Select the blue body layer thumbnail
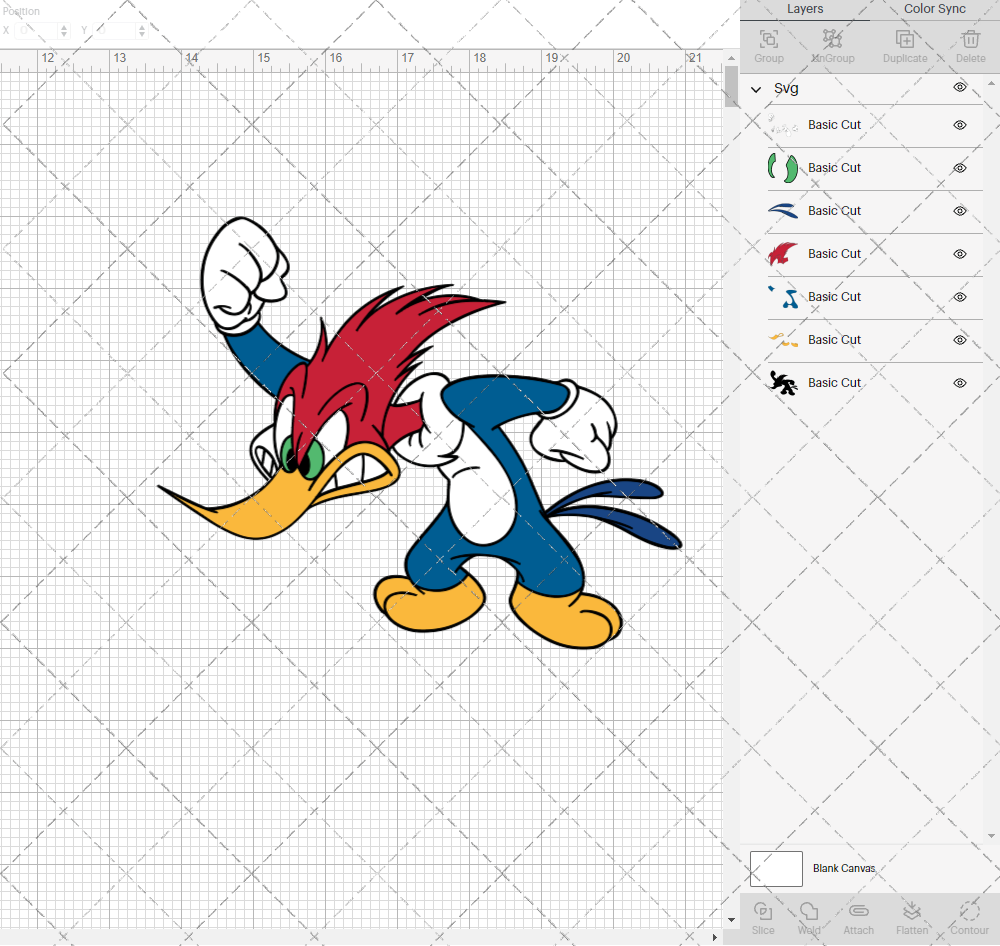This screenshot has width=1000, height=946. pos(783,297)
